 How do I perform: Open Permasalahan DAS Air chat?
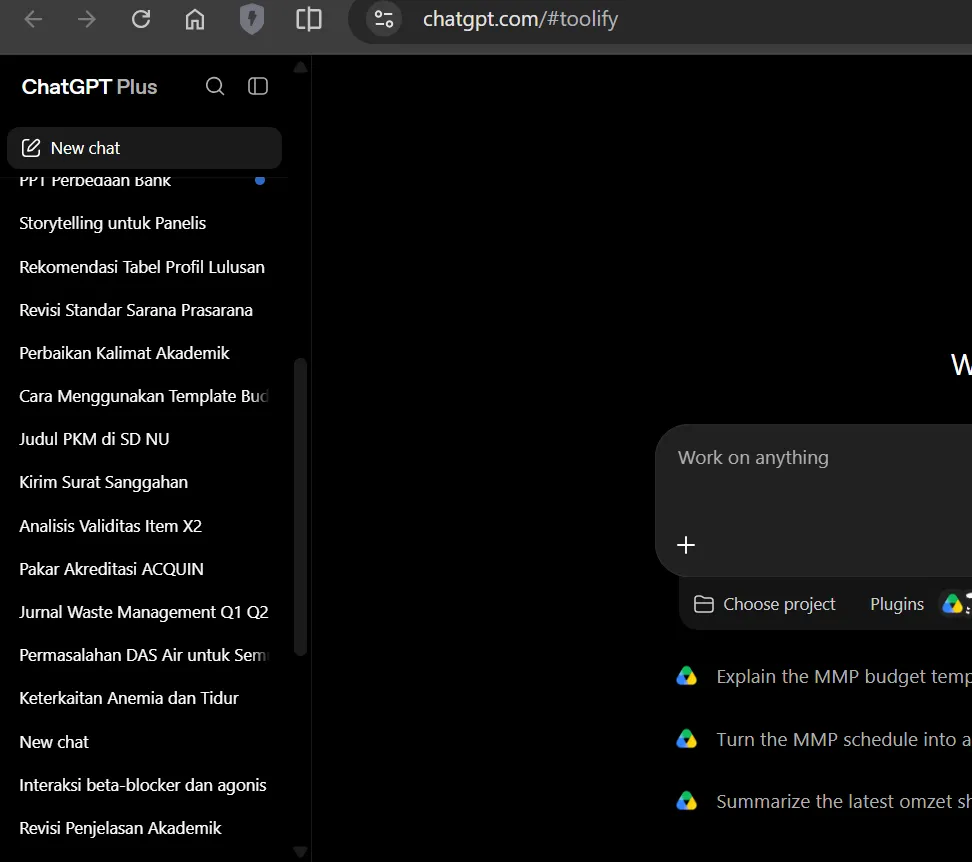pos(144,655)
